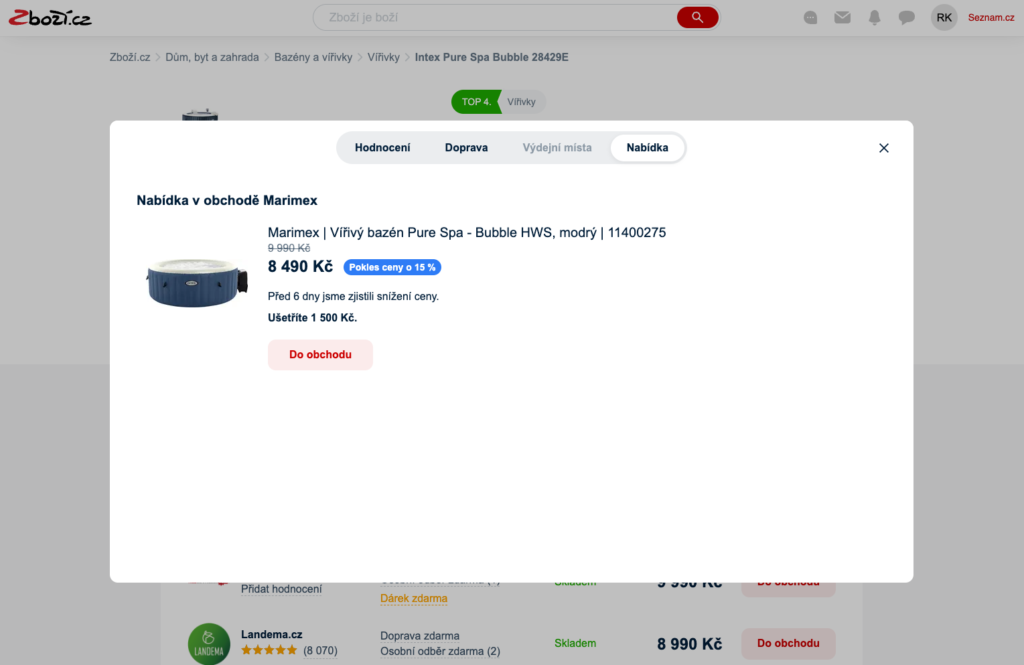Screen dimensions: 1024x665
Task: Click the TOP 4. green badge
Action: click(x=475, y=102)
